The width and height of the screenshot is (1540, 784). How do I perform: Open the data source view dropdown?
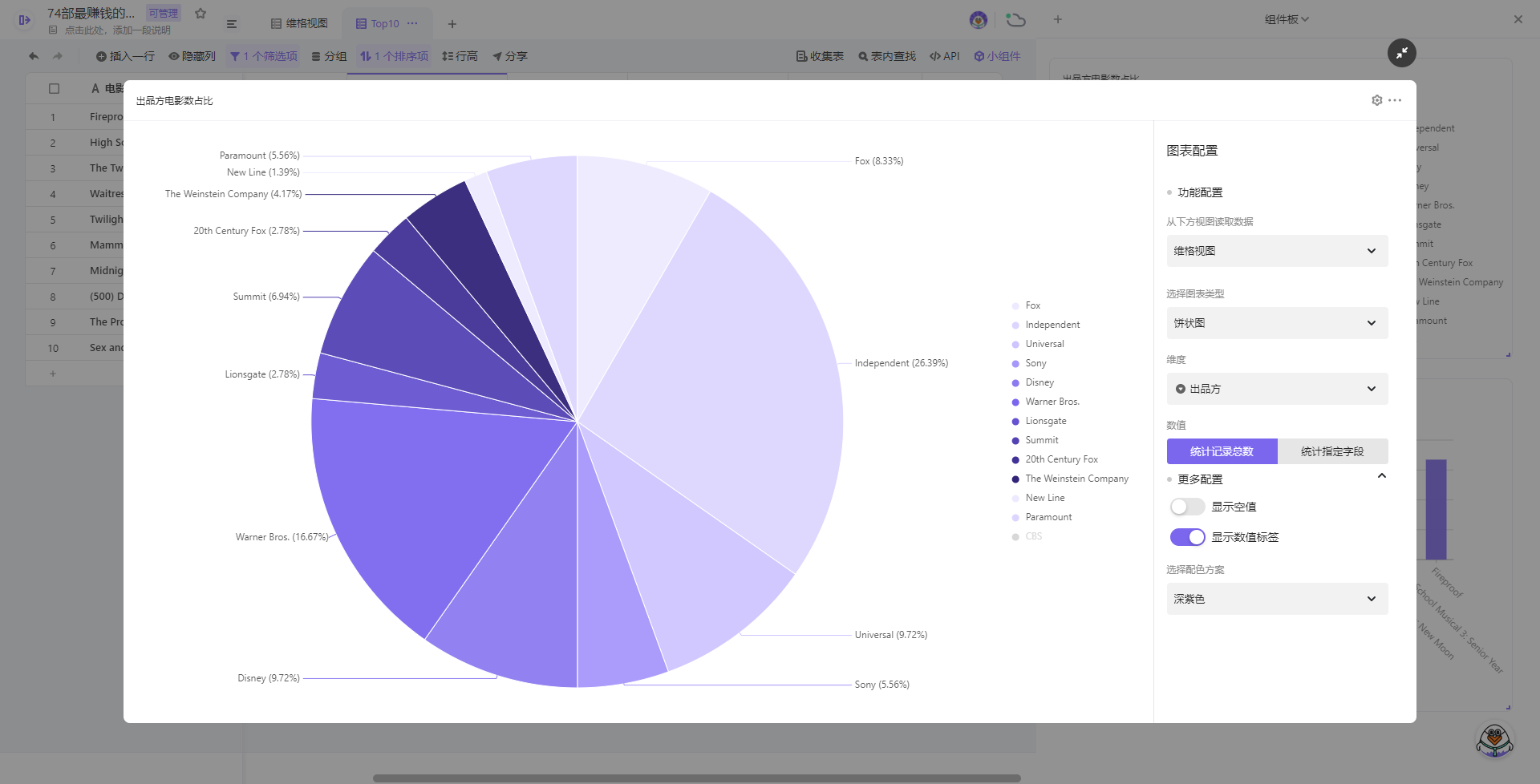[1276, 251]
